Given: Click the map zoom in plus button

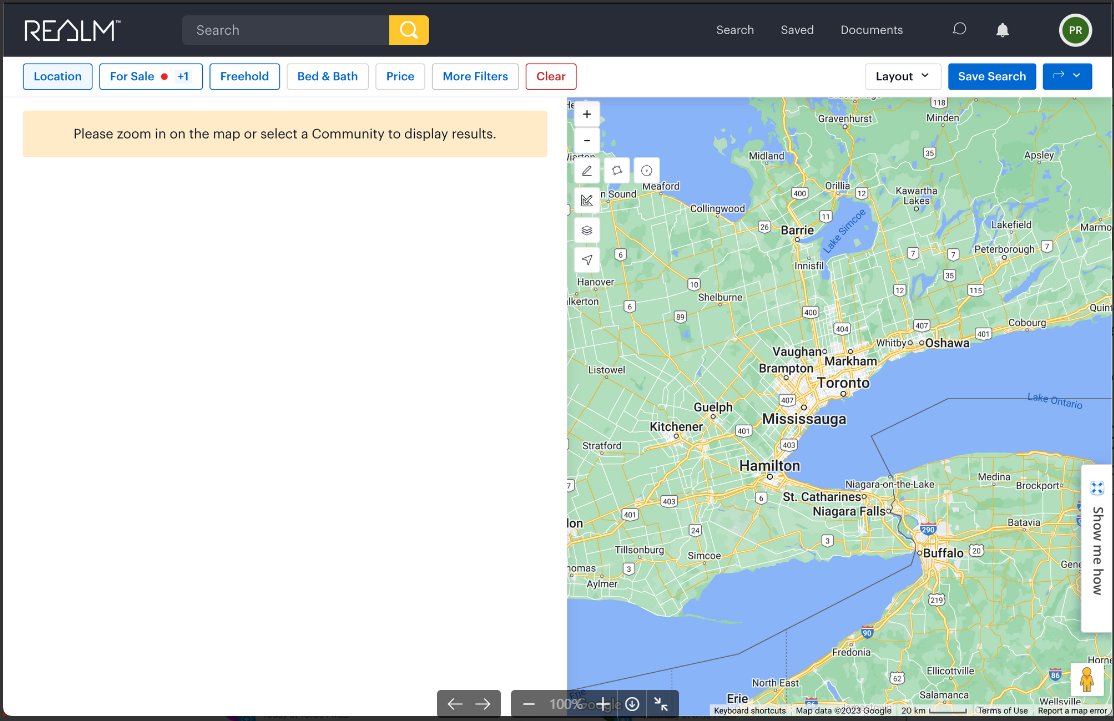Looking at the screenshot, I should pyautogui.click(x=587, y=114).
